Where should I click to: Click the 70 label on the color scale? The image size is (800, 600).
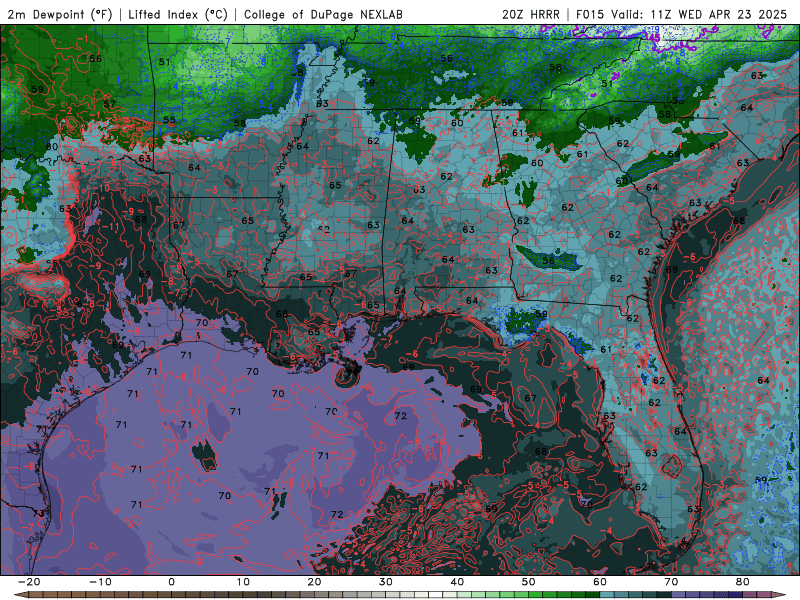coord(671,582)
